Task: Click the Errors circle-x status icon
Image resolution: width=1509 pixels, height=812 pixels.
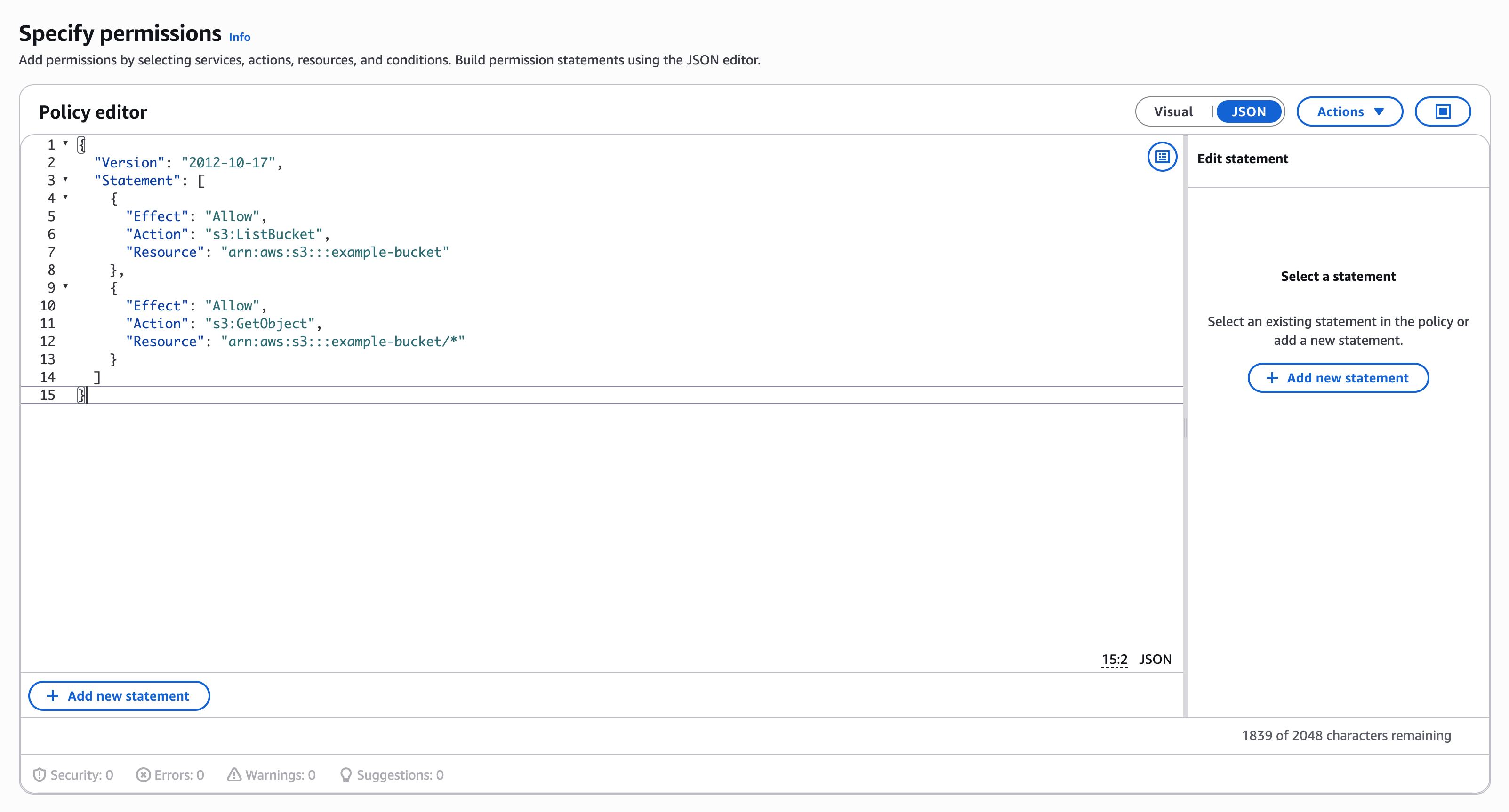Action: 143,774
